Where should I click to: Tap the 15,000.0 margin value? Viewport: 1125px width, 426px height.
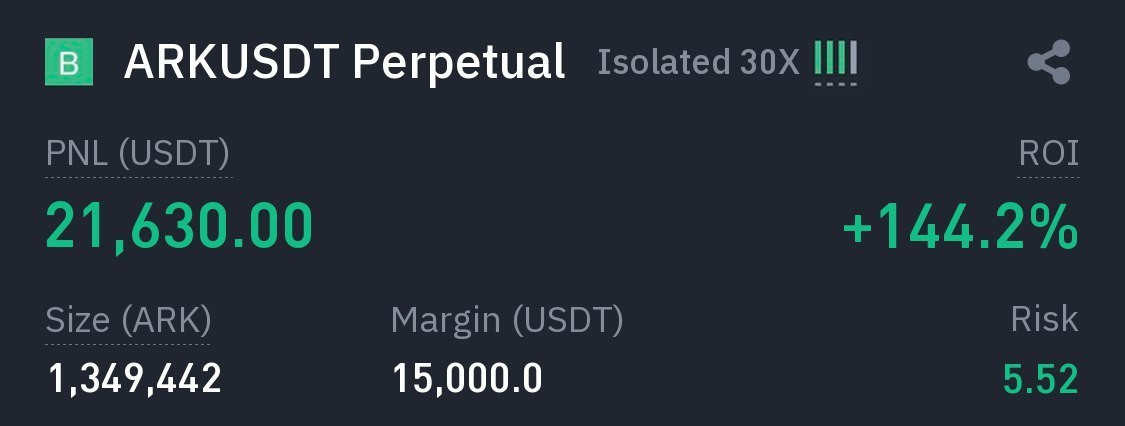coord(467,379)
